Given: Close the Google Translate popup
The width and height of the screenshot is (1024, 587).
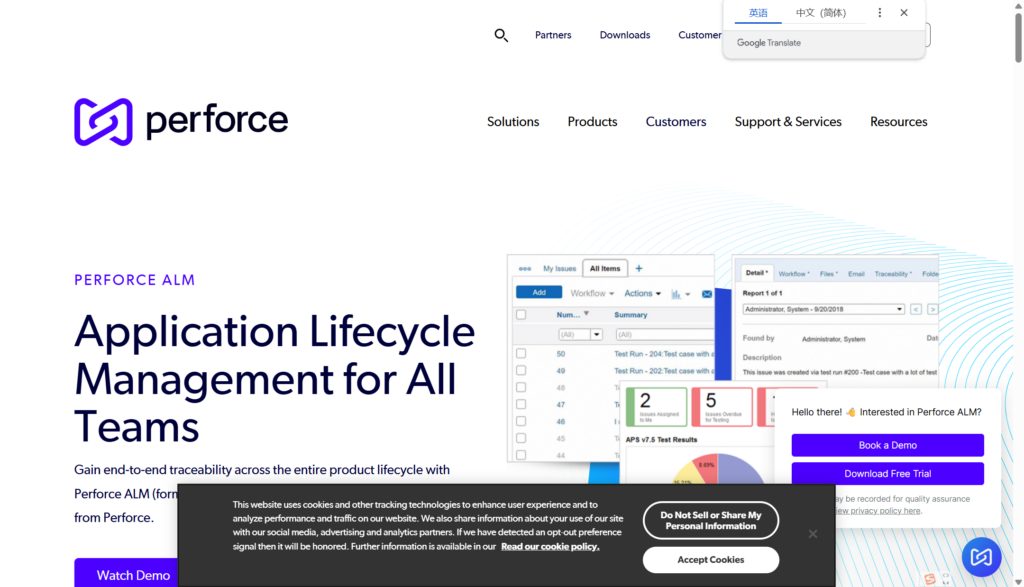Looking at the screenshot, I should [x=904, y=13].
